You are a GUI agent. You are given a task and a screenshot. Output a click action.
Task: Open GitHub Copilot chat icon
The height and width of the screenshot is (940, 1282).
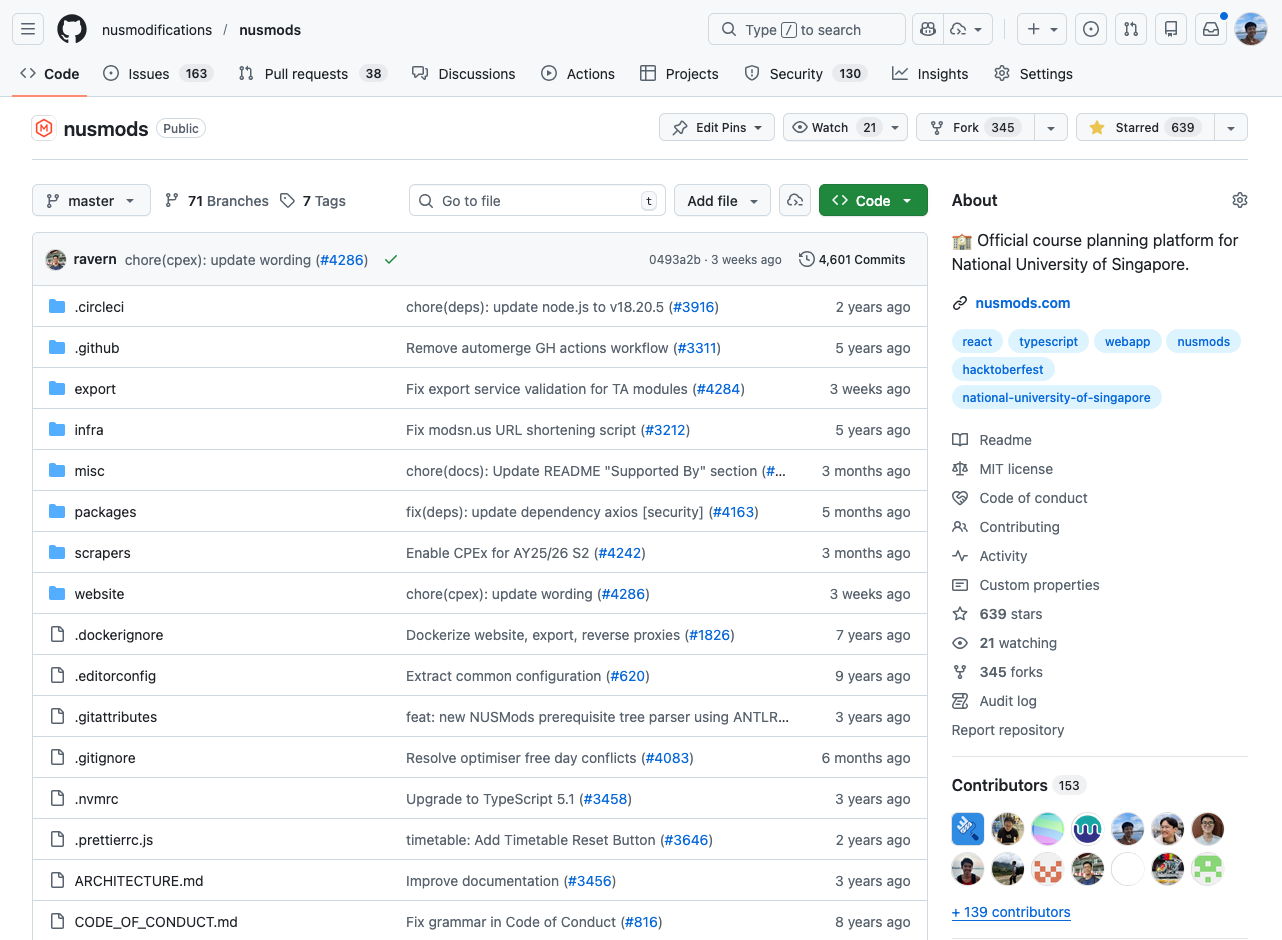click(927, 29)
